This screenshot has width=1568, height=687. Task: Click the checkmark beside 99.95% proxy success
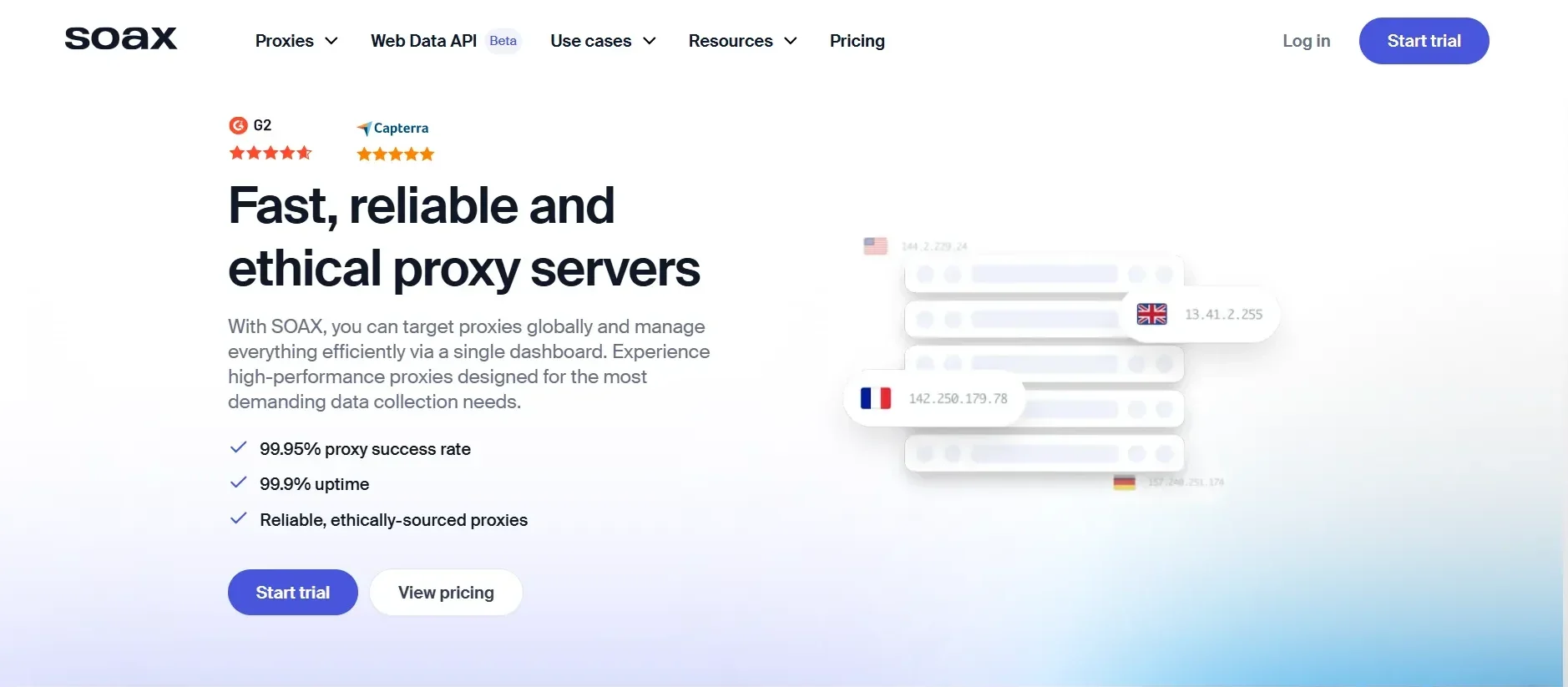(238, 447)
